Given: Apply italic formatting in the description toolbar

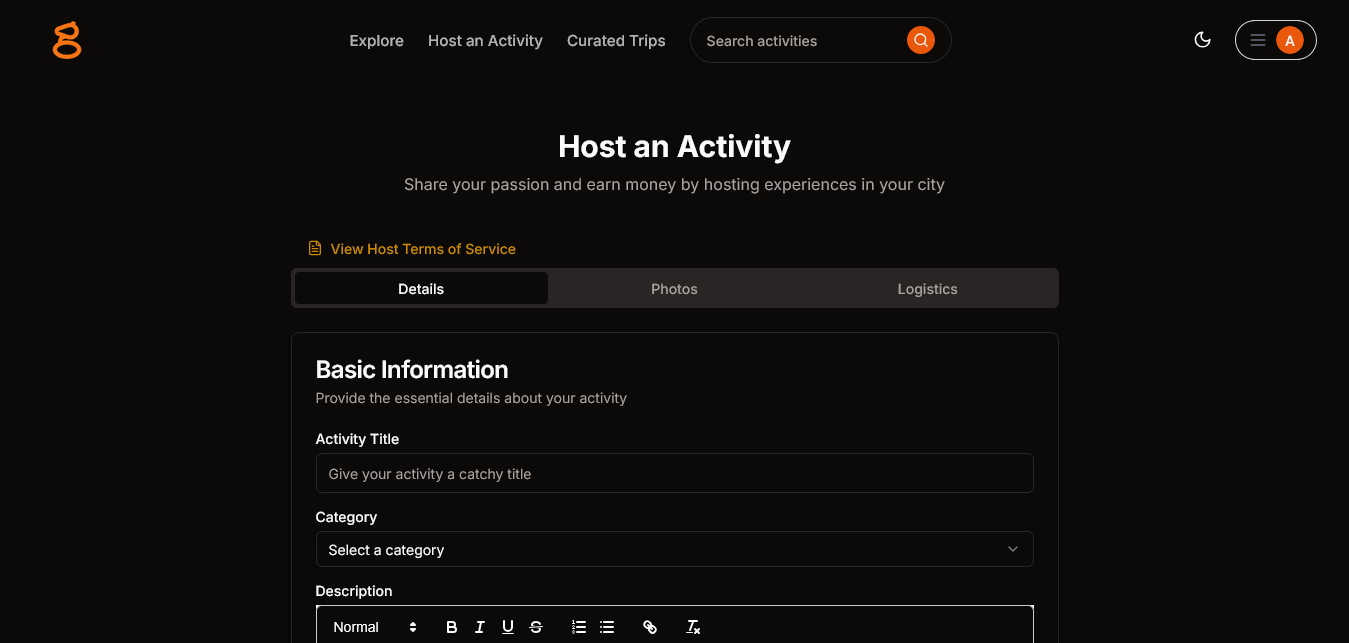Looking at the screenshot, I should (x=479, y=626).
